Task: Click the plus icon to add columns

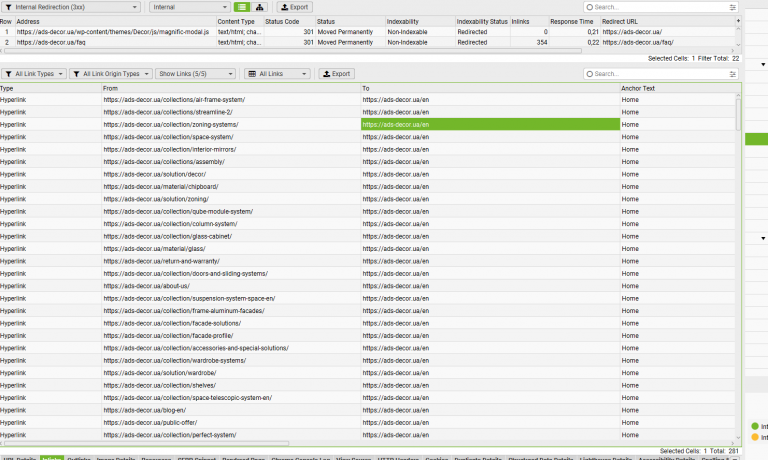Action: pyautogui.click(x=738, y=21)
